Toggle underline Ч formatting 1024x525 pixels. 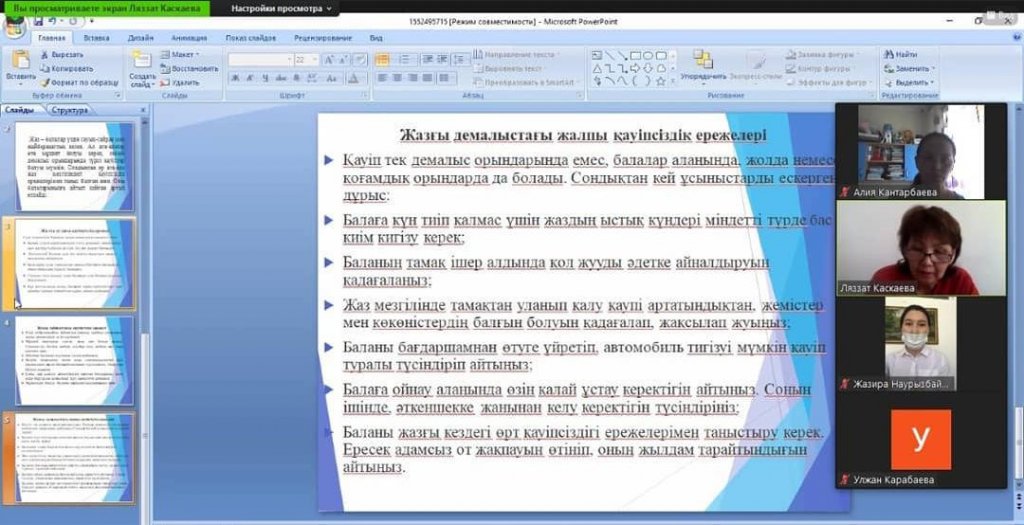[x=265, y=78]
